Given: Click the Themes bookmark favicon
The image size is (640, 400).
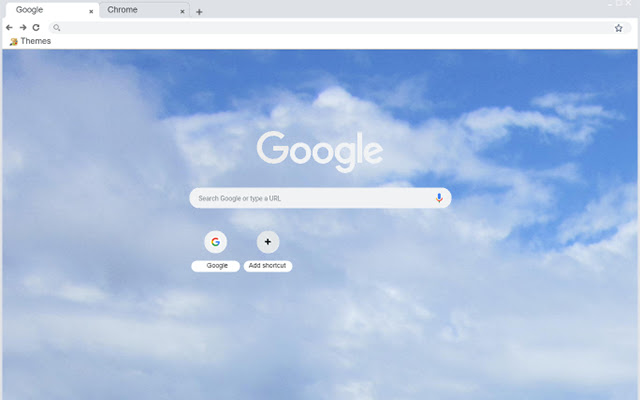Looking at the screenshot, I should pyautogui.click(x=13, y=42).
